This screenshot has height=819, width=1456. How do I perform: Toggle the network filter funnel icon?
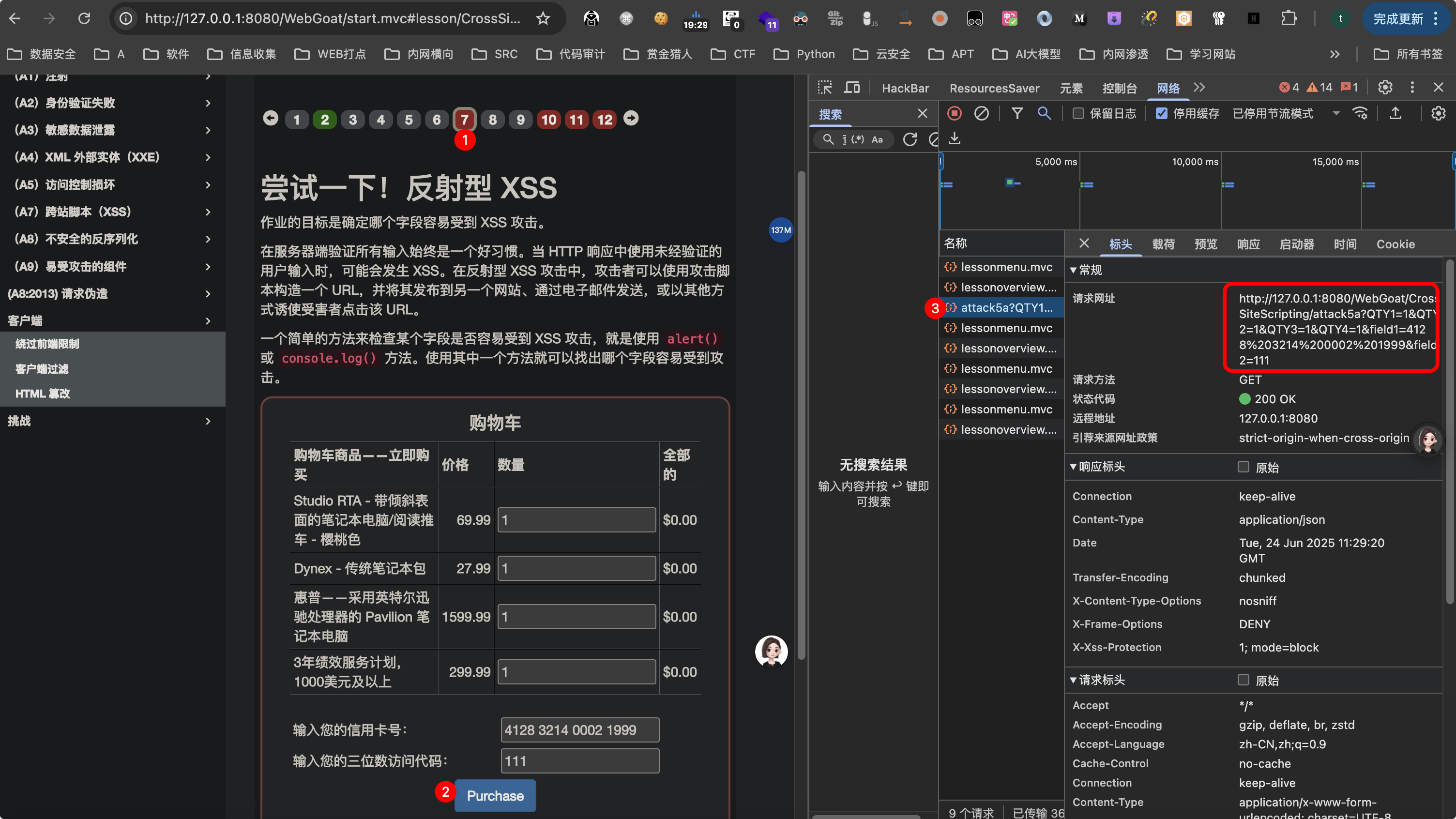coord(1017,114)
